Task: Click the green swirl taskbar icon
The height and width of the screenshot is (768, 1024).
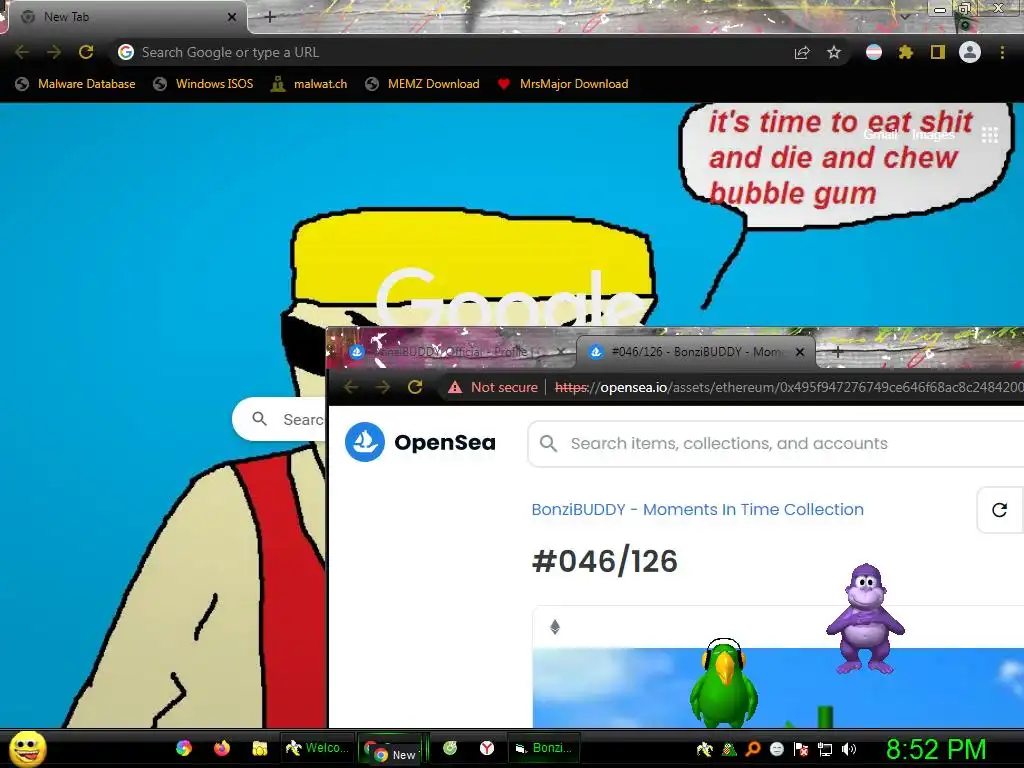Action: pos(450,748)
